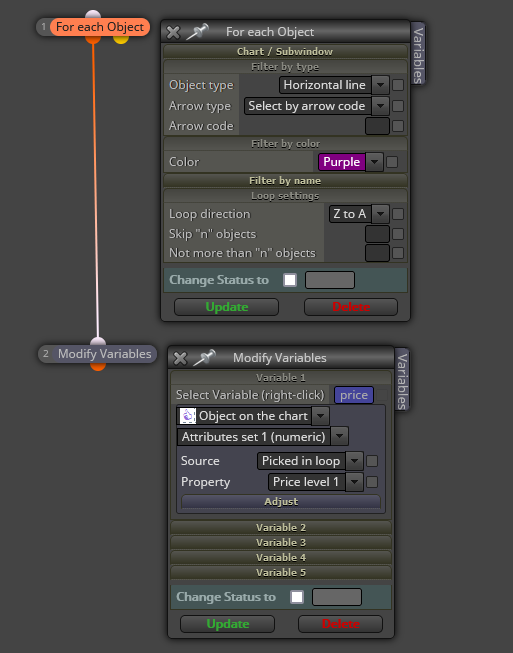Image resolution: width=513 pixels, height=653 pixels.
Task: Toggle checkbox next to Loop direction
Action: (x=398, y=214)
